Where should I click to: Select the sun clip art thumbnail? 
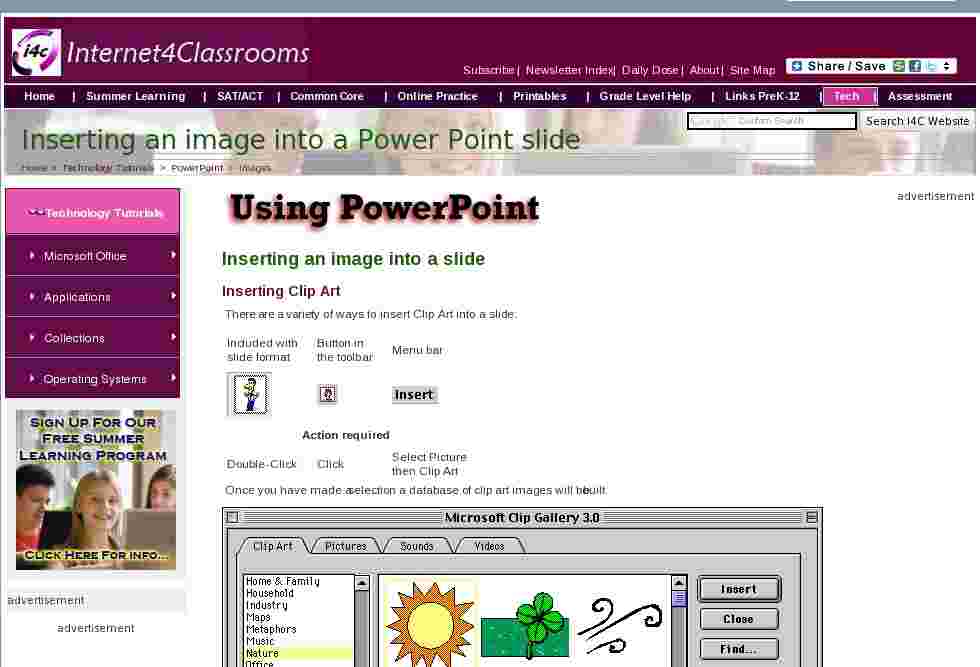pos(430,624)
